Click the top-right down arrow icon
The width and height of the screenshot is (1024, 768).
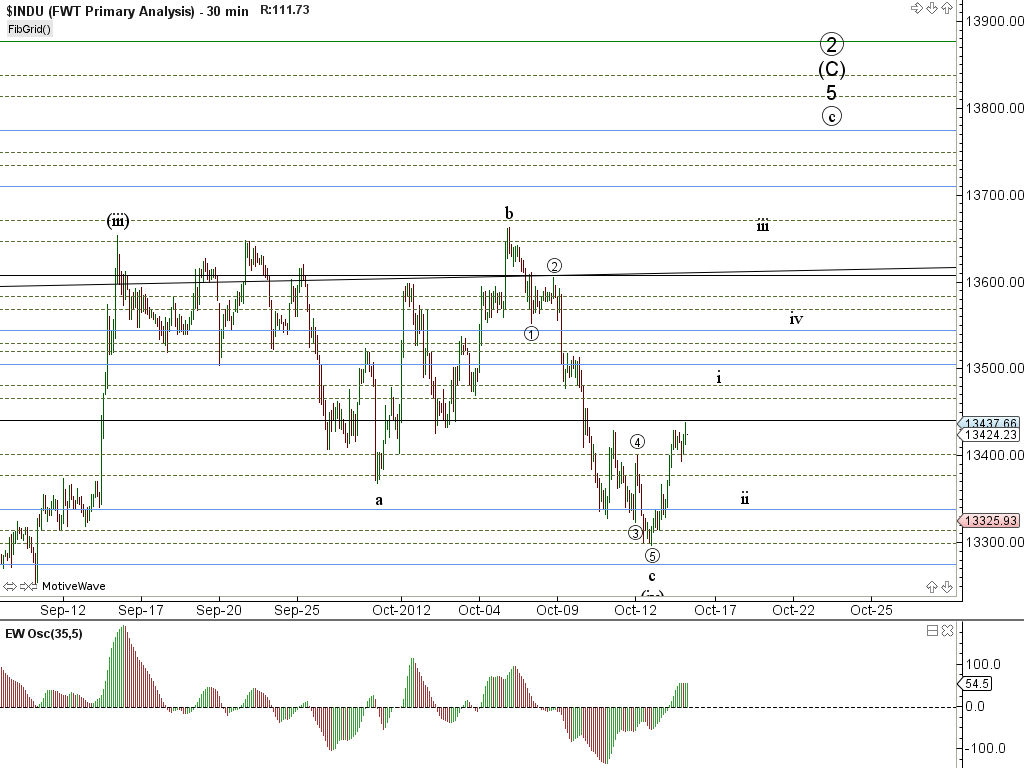[931, 9]
